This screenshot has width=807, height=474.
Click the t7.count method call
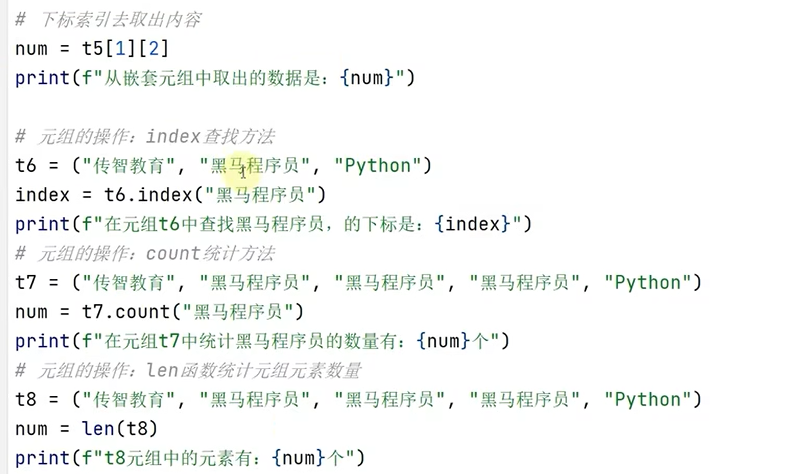(193, 312)
